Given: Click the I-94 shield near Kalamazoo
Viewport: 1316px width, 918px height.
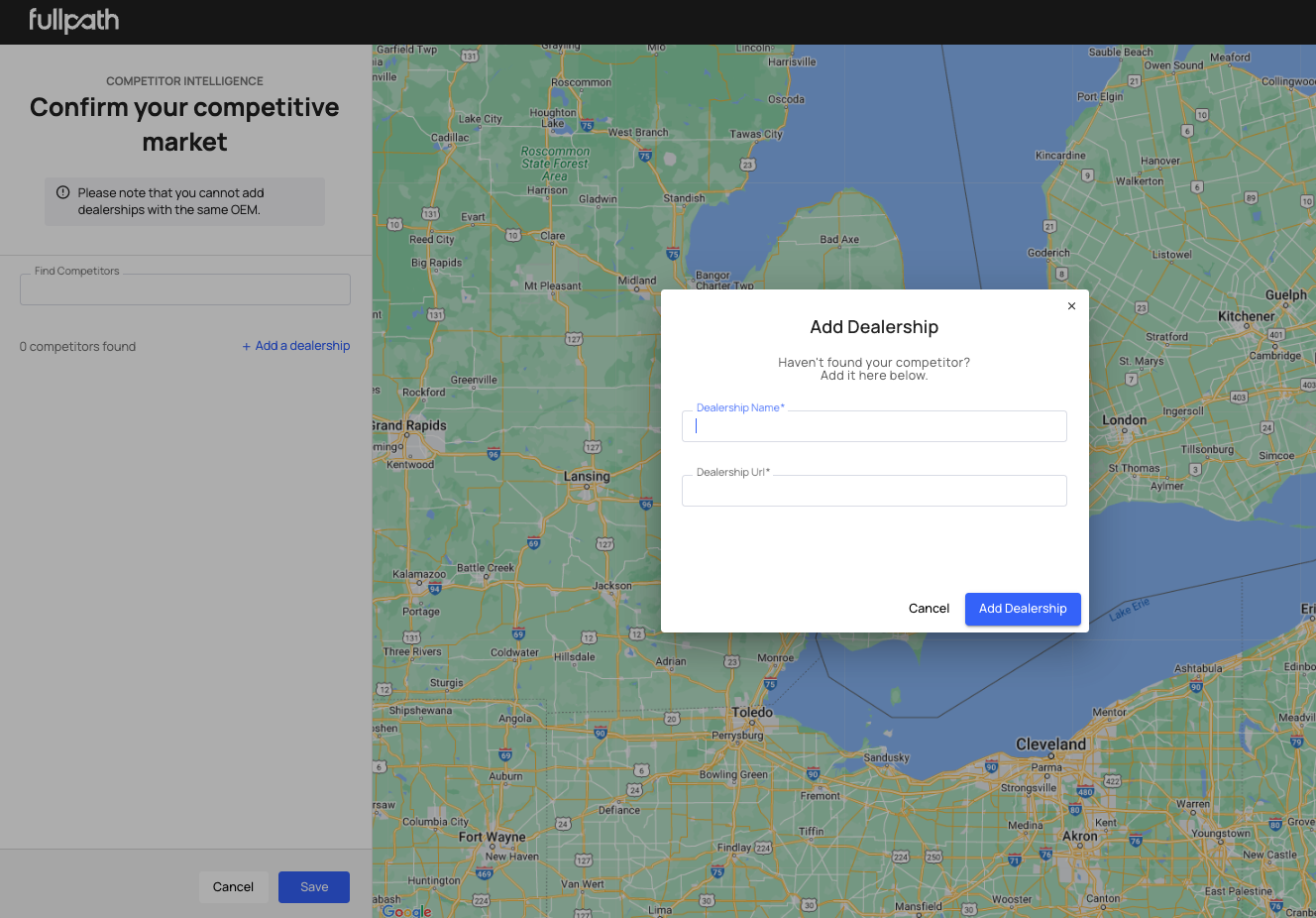Looking at the screenshot, I should [434, 589].
